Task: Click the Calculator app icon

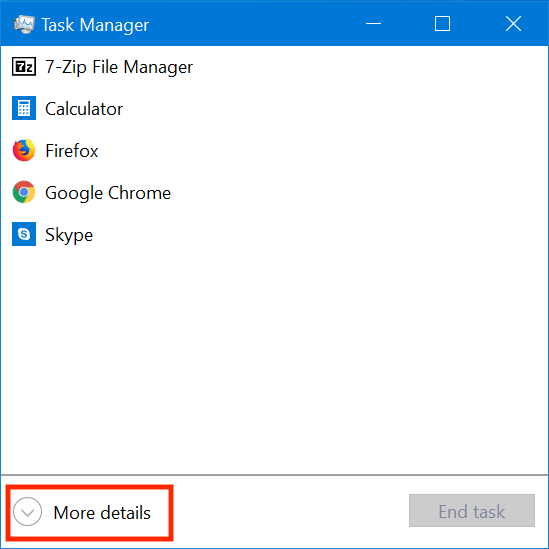Action: (x=24, y=108)
